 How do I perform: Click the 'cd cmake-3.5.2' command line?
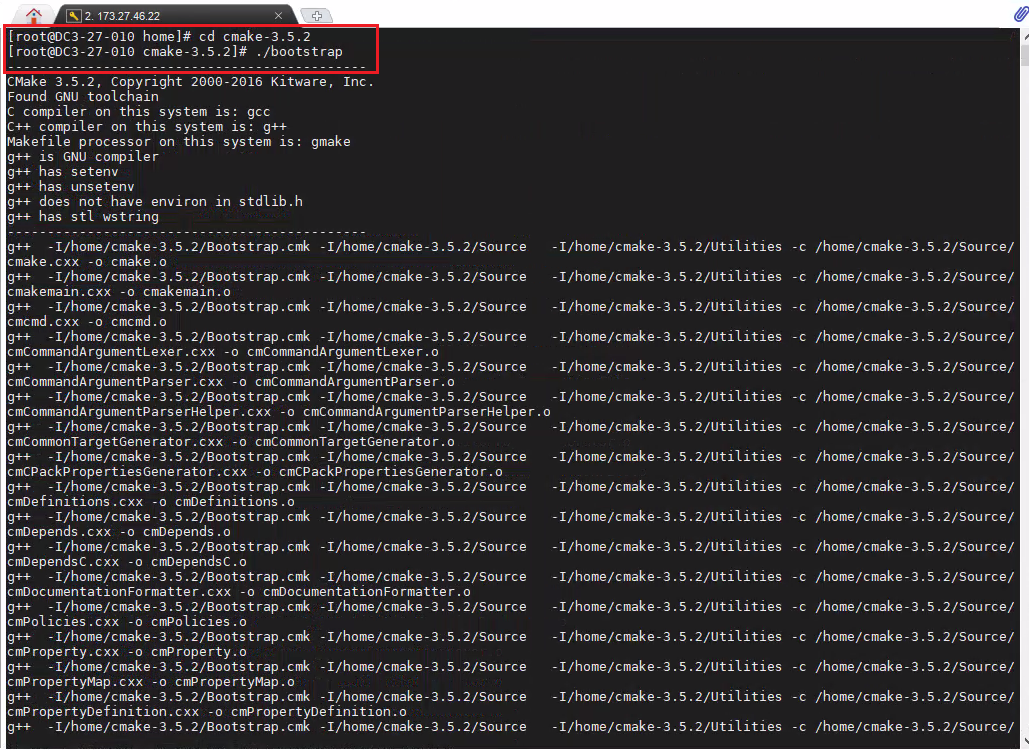159,37
